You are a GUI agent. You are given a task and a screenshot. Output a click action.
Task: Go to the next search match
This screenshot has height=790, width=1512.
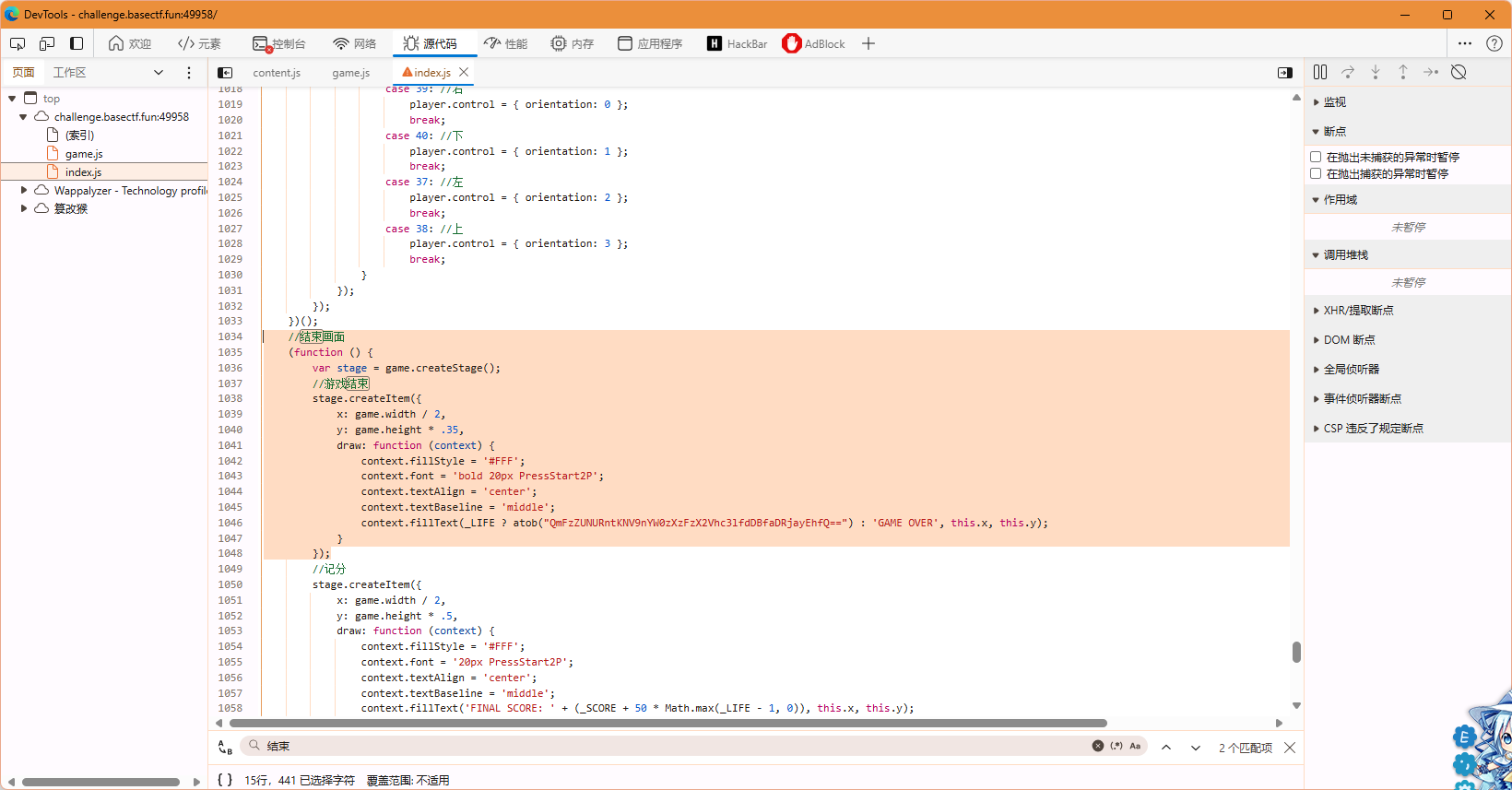click(1196, 748)
